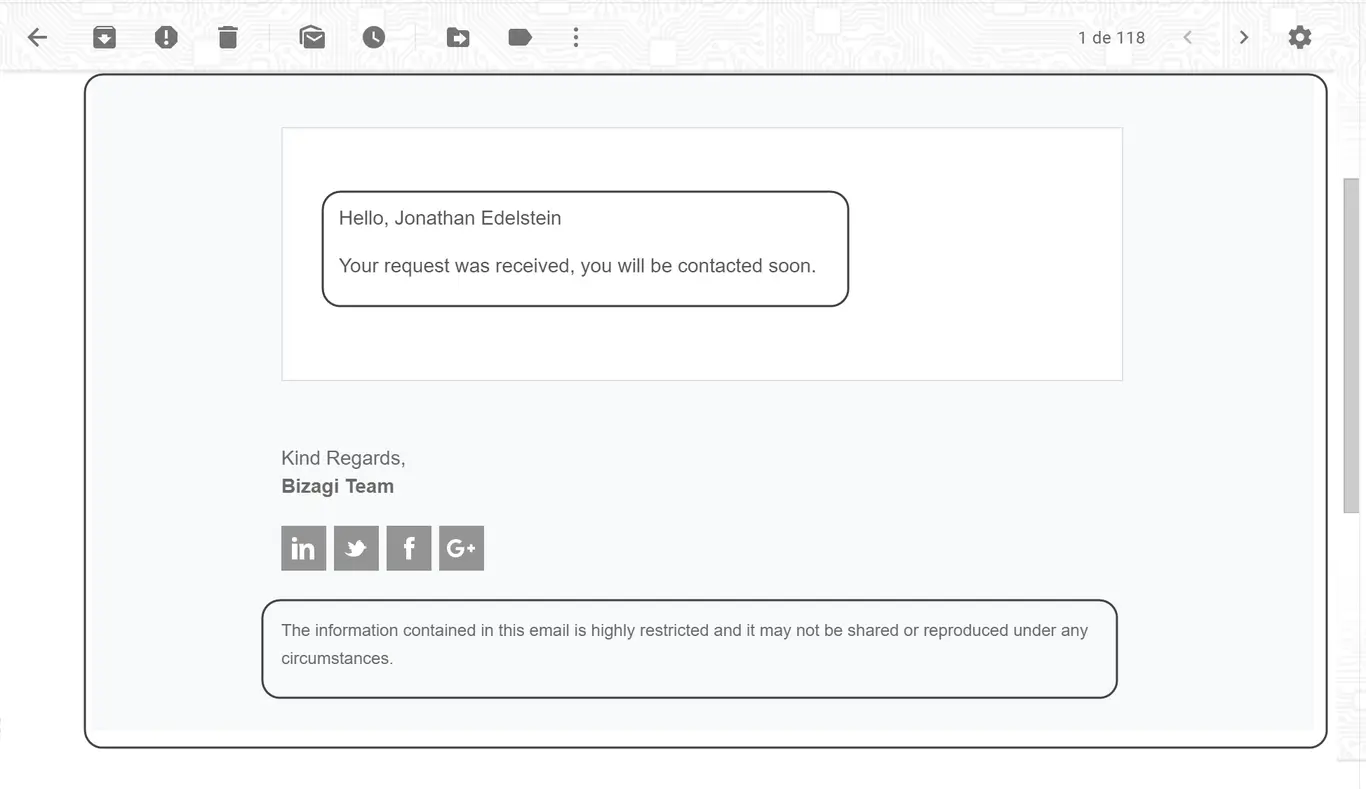The width and height of the screenshot is (1366, 789).
Task: Open Bizagi Google Plus page icon
Action: pos(461,548)
